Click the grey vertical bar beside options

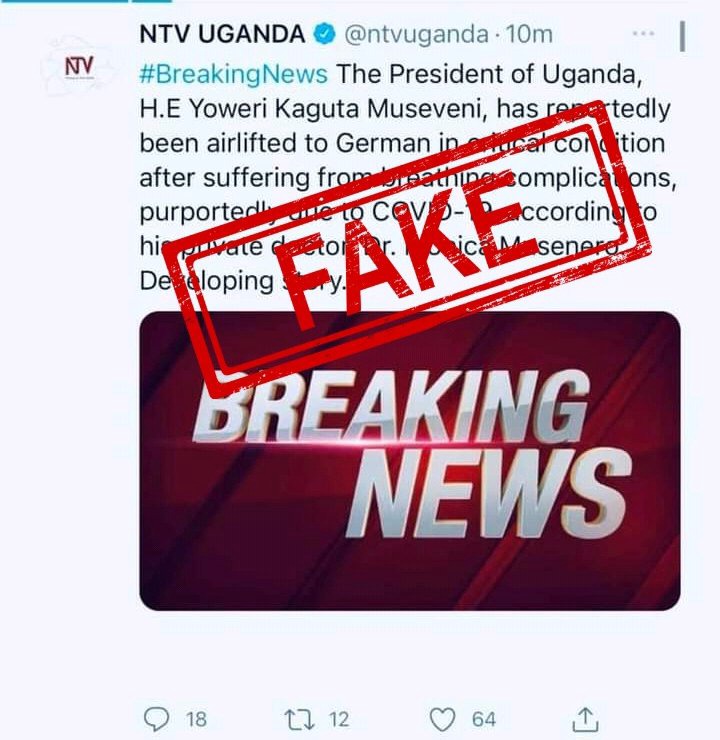(682, 36)
